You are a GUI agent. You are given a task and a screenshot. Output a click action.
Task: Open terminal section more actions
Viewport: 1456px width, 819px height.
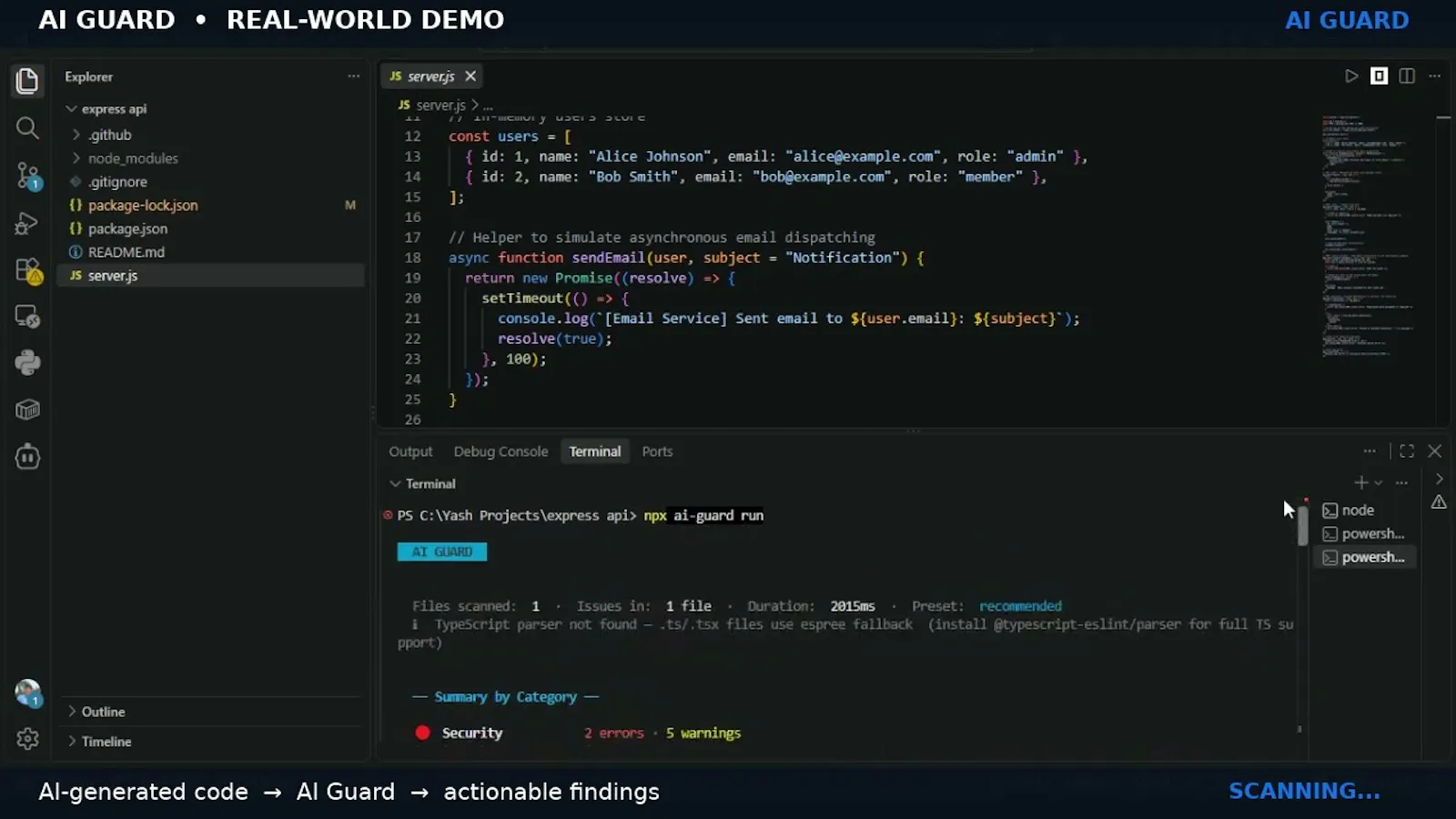(1401, 482)
